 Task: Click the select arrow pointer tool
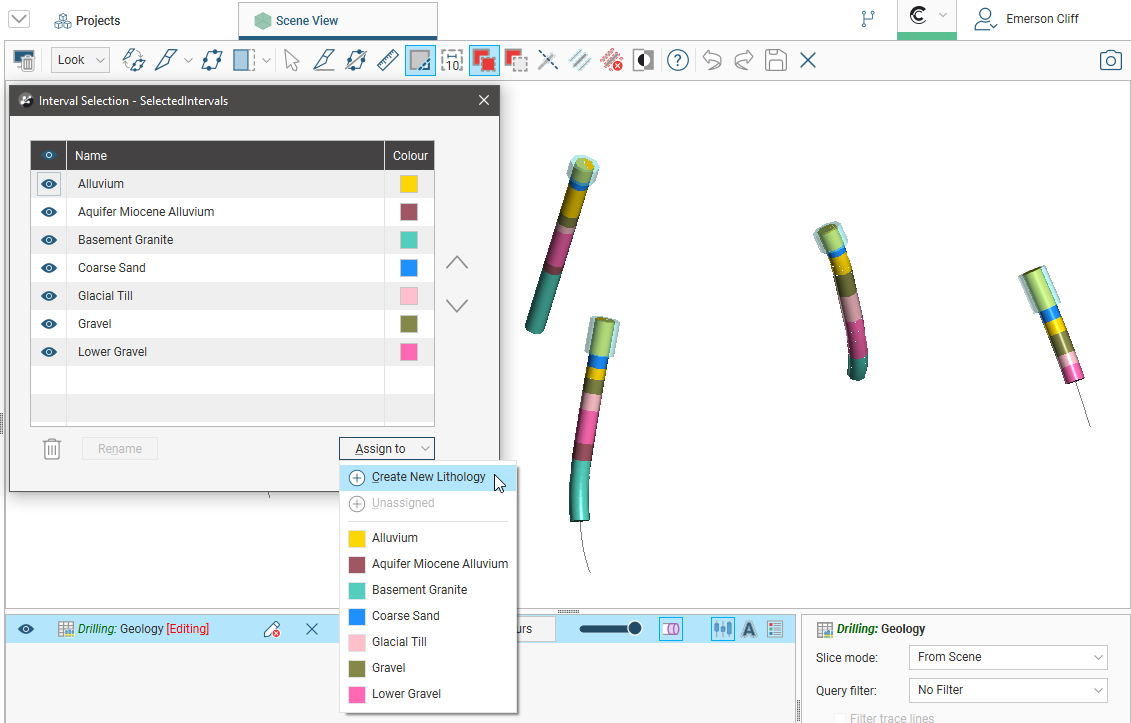tap(291, 60)
